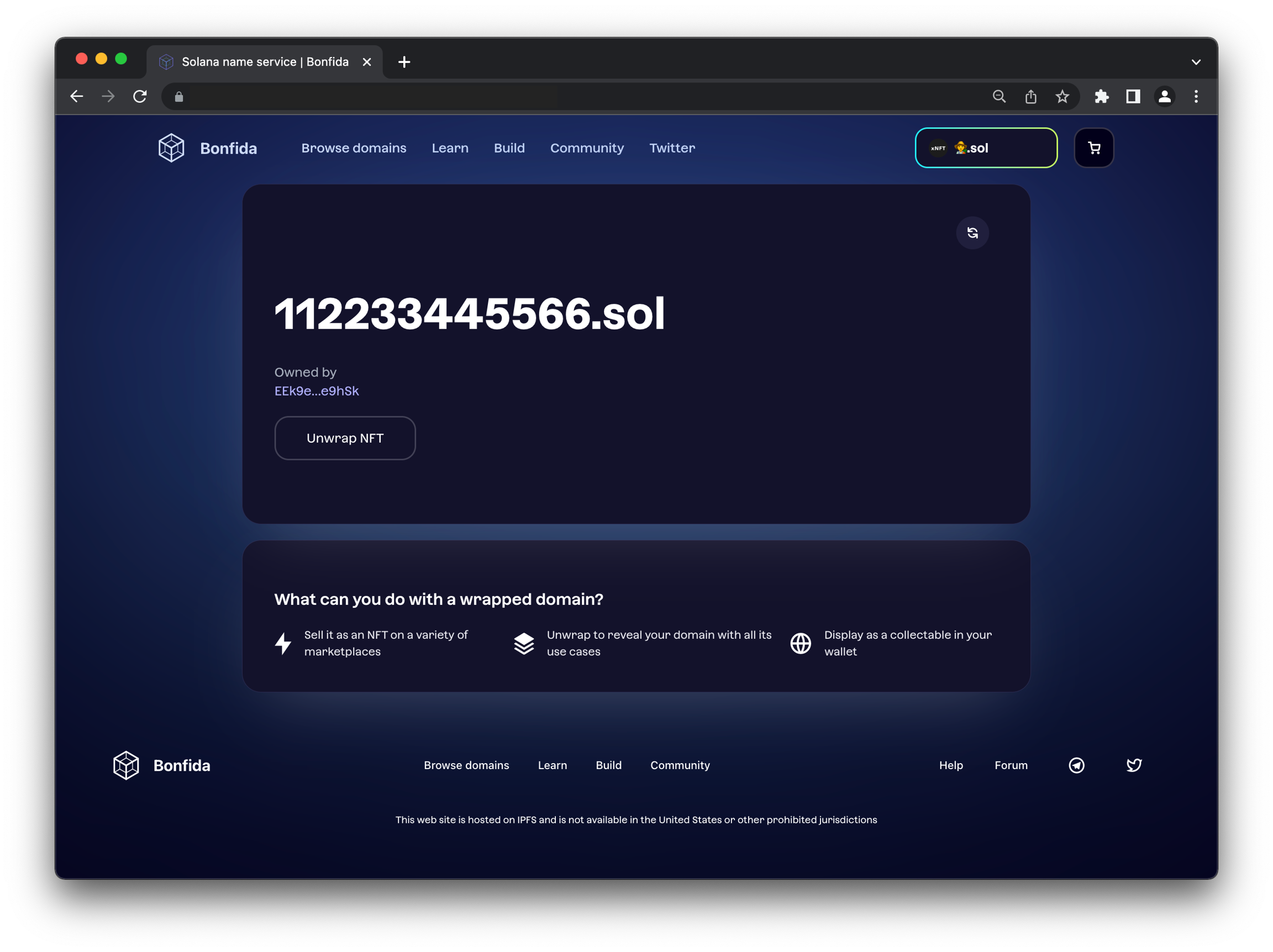This screenshot has width=1273, height=952.
Task: Click the Unwrap NFT button
Action: (x=345, y=438)
